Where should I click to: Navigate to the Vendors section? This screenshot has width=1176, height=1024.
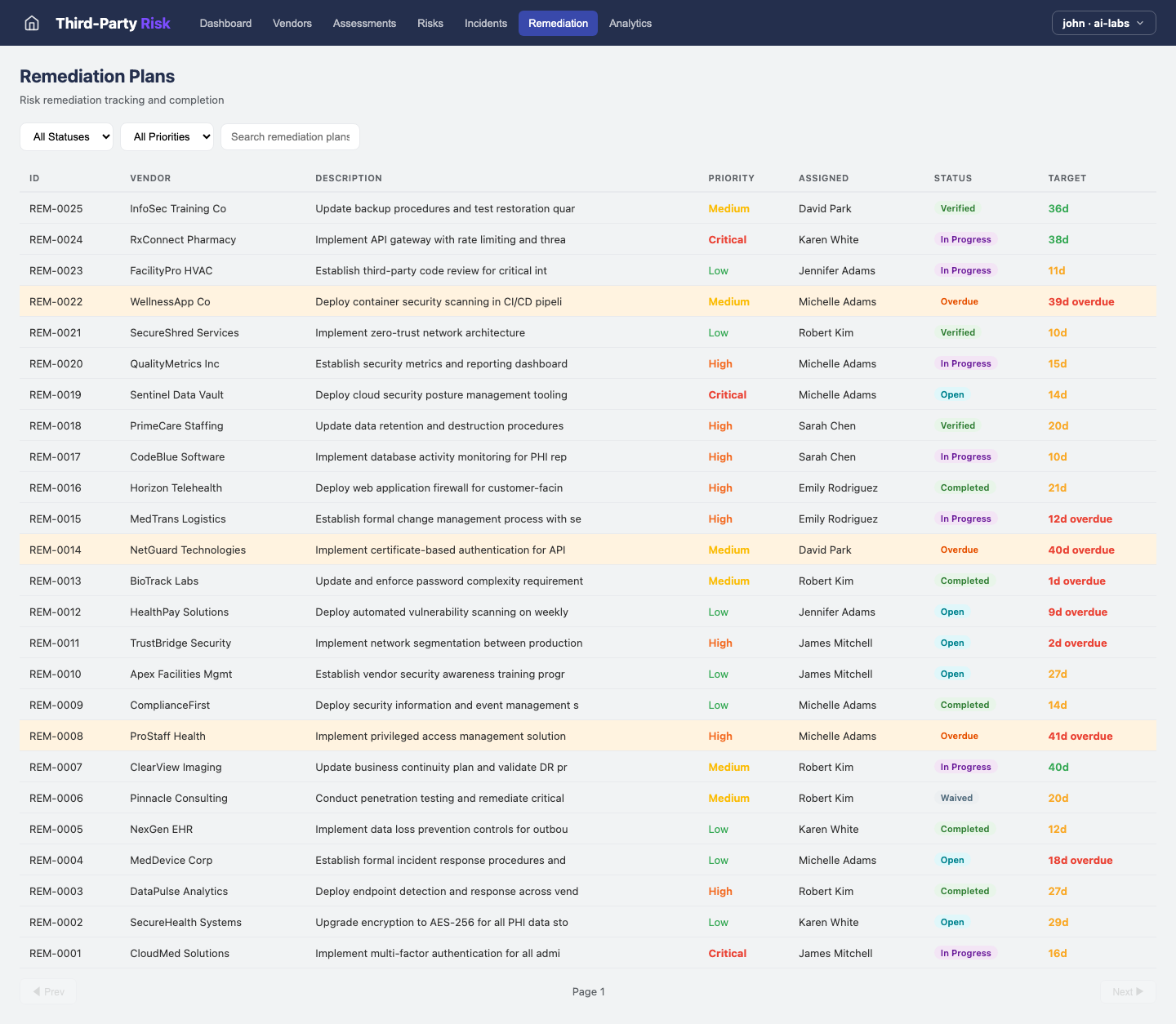tap(292, 23)
